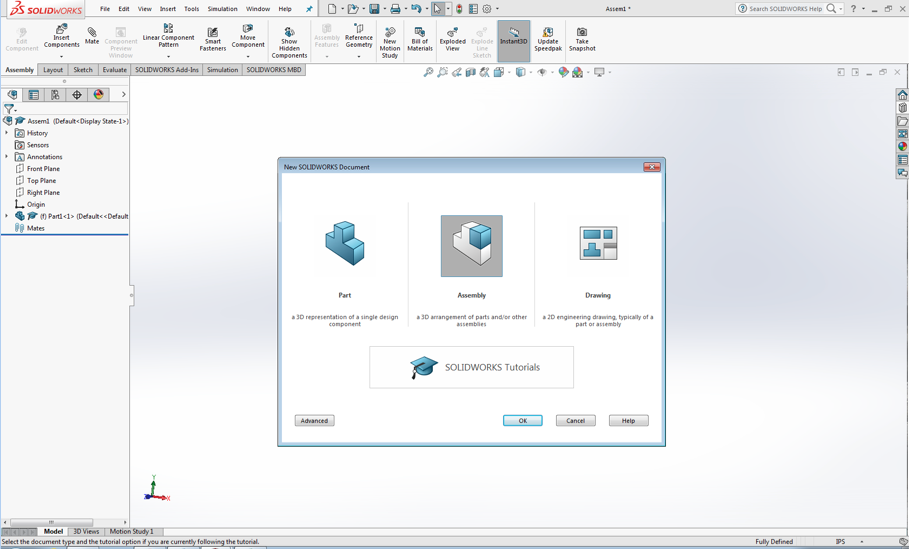Image resolution: width=909 pixels, height=549 pixels.
Task: Open SOLIDWORKS Tutorials from the dialog
Action: pos(471,367)
